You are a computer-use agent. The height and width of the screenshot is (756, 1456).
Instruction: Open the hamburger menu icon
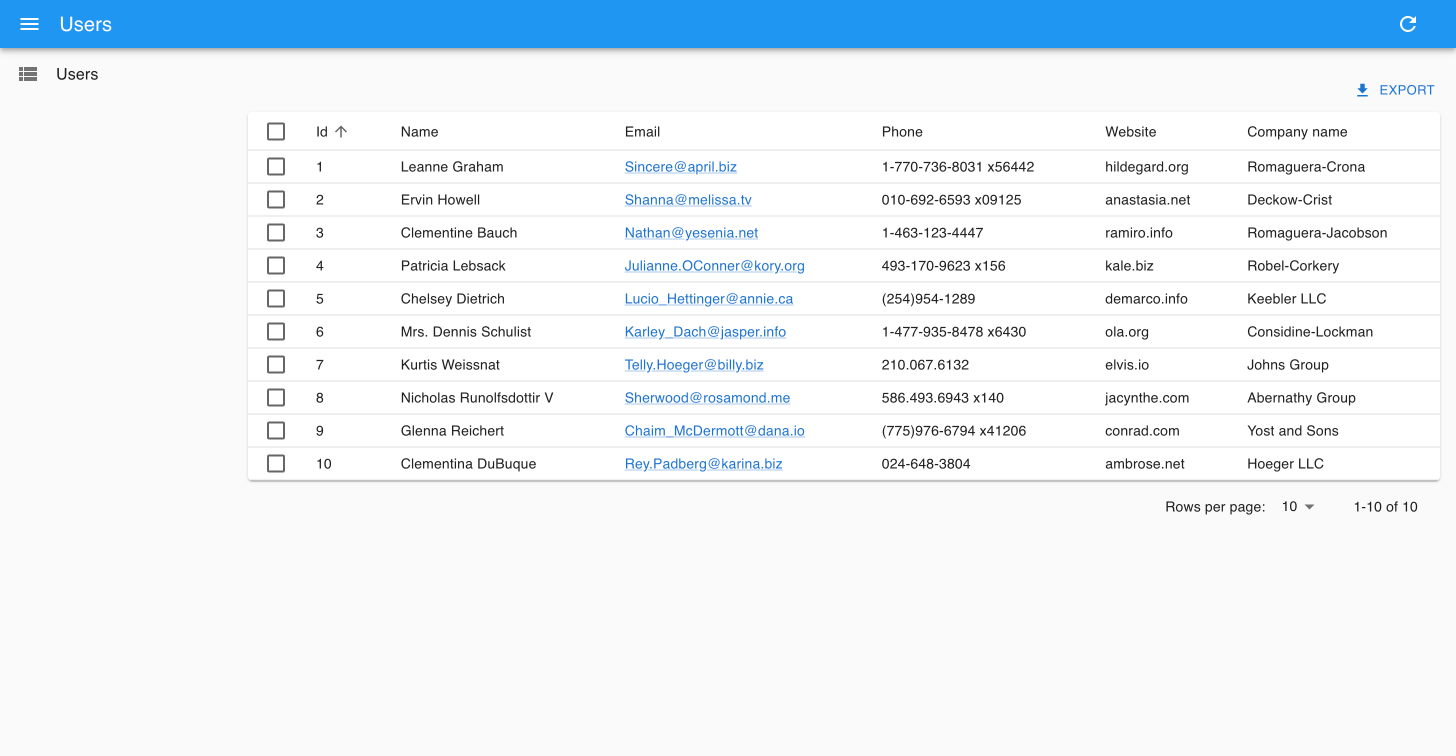[29, 24]
